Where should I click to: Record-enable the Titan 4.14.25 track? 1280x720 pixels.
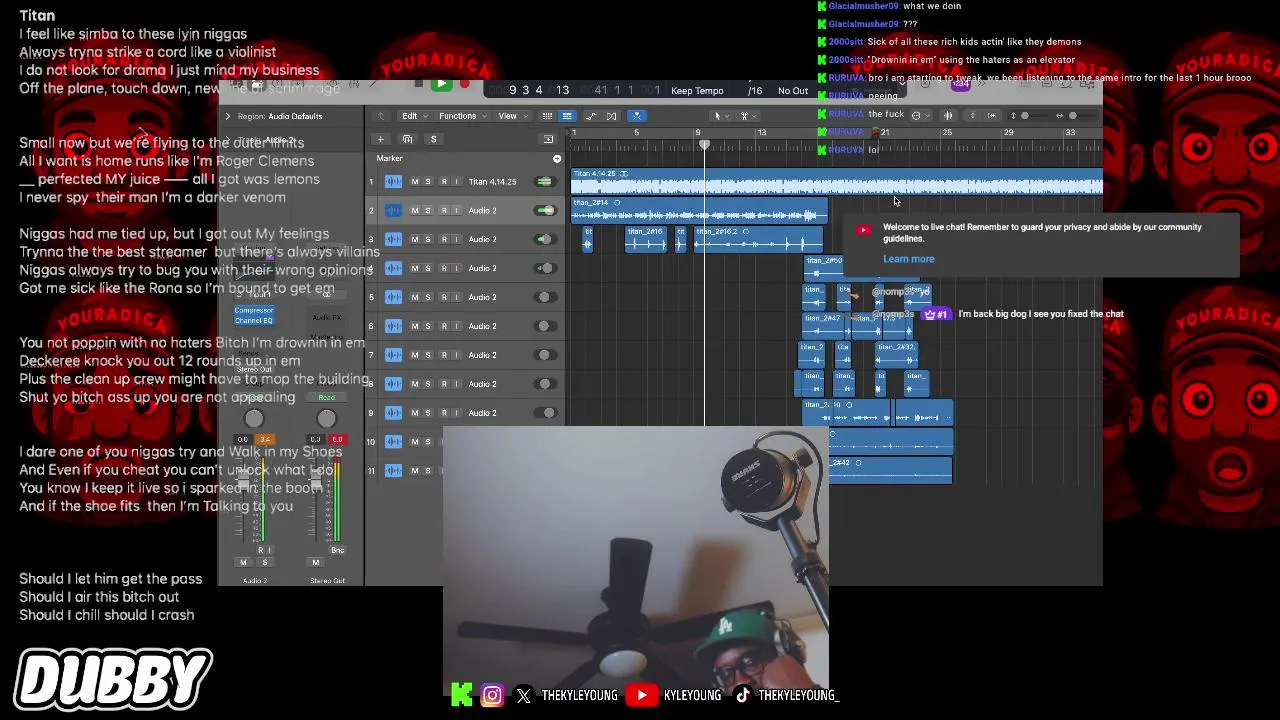click(x=443, y=182)
